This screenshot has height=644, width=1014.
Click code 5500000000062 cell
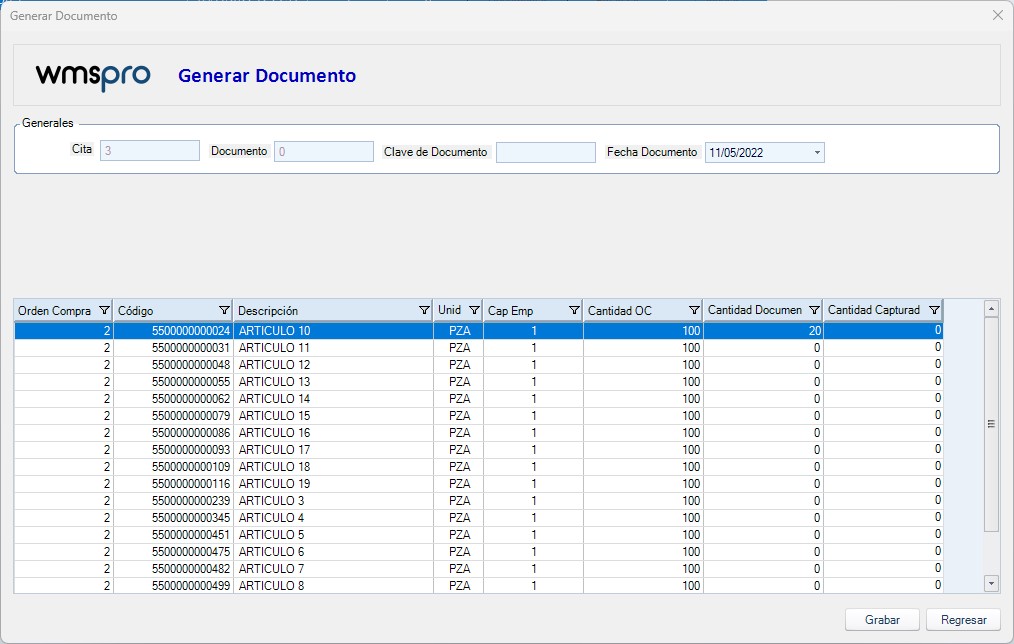pyautogui.click(x=173, y=399)
